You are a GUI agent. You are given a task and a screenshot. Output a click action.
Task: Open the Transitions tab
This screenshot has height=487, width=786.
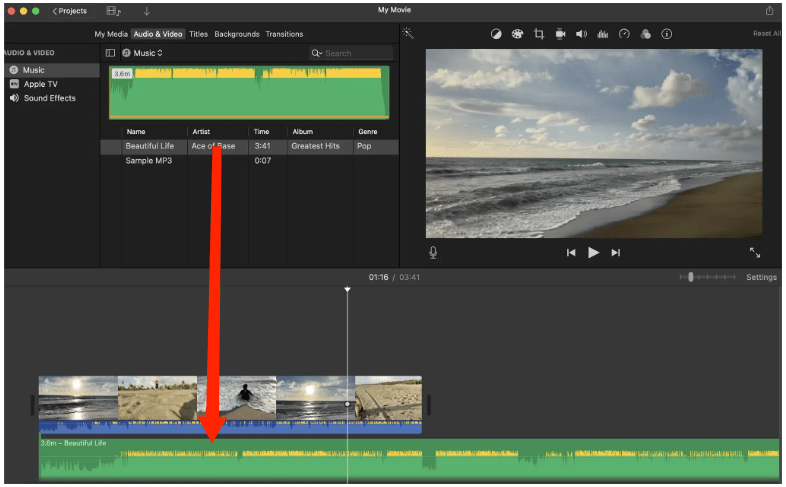[284, 34]
